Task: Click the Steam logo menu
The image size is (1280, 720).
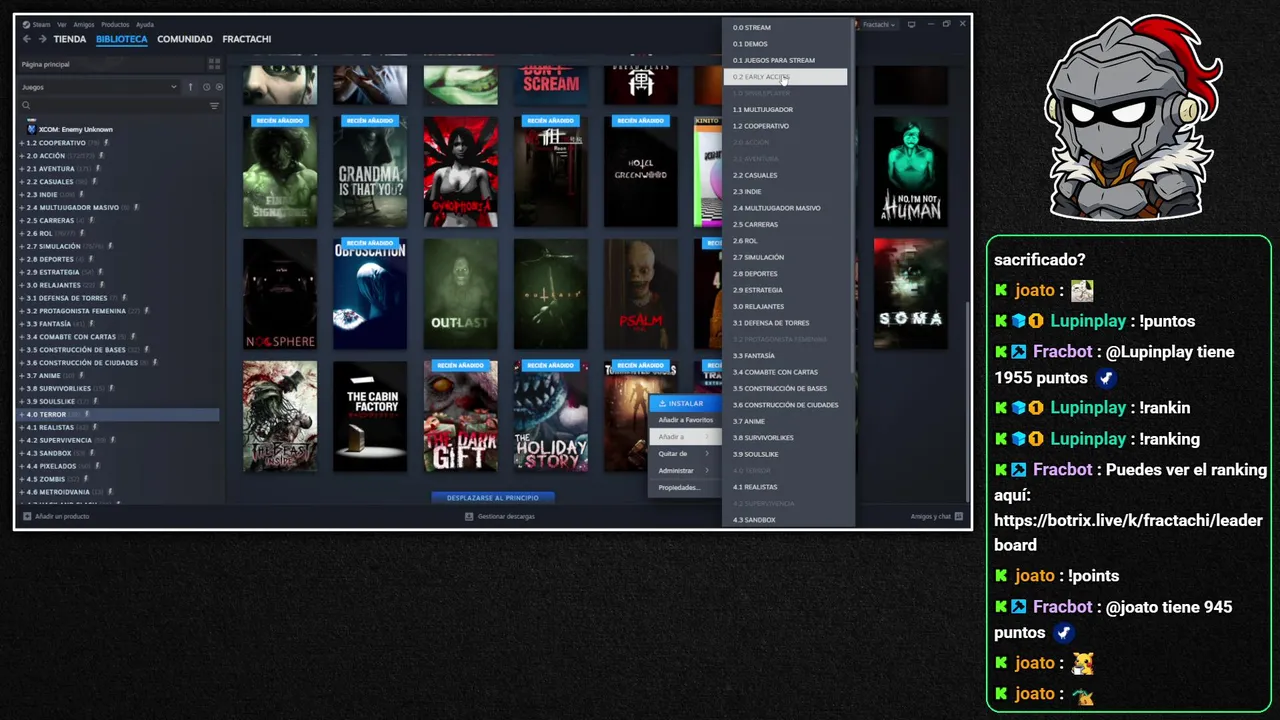Action: pyautogui.click(x=36, y=24)
